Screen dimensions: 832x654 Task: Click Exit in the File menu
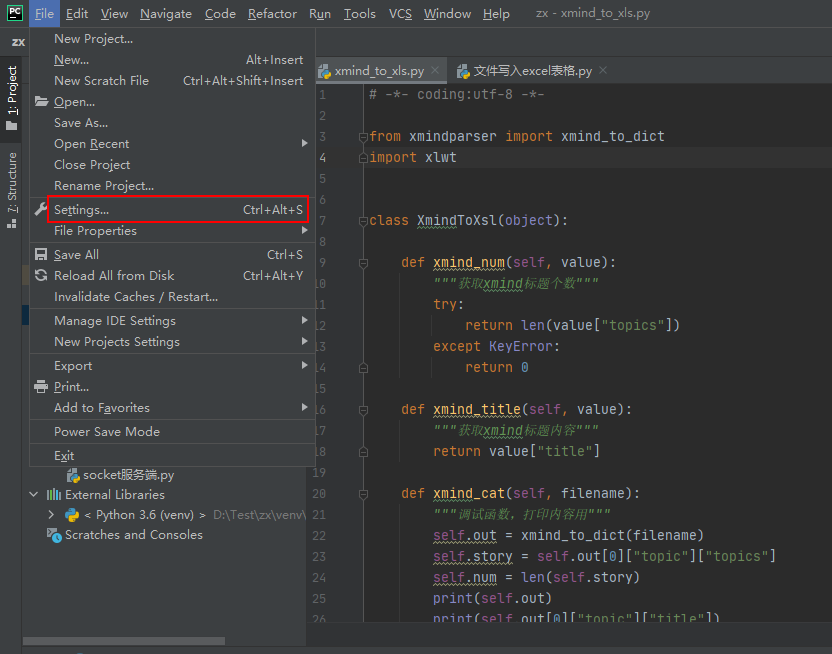64,455
